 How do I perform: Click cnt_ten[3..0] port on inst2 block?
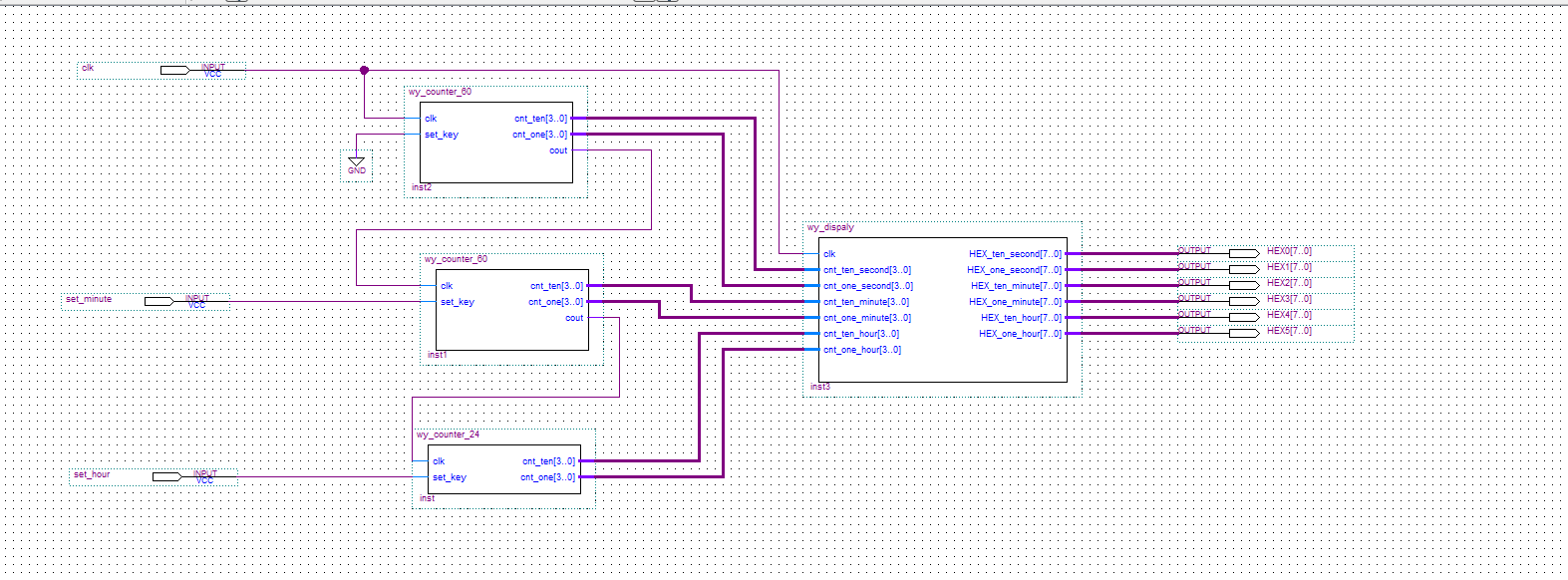[541, 119]
